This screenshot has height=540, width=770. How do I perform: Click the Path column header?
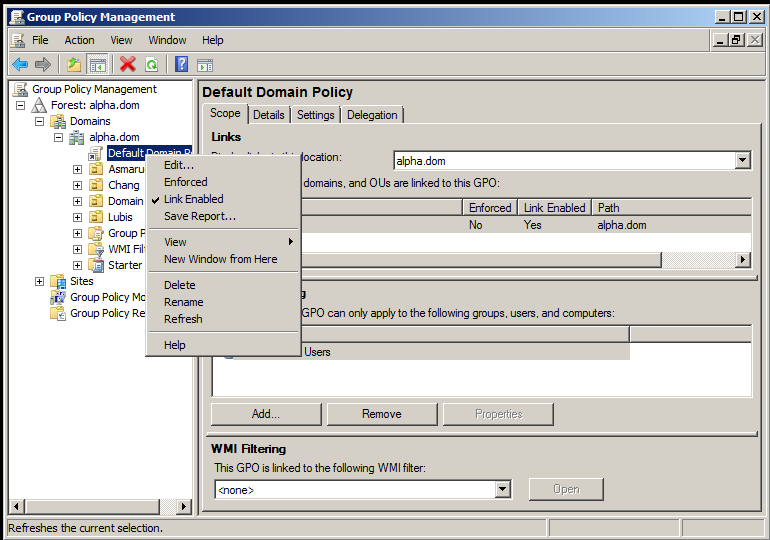pos(671,208)
